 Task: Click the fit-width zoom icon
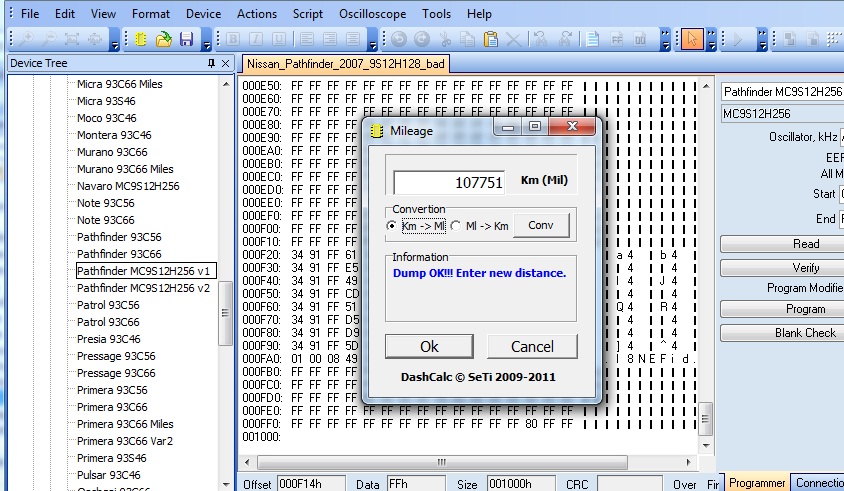[x=95, y=39]
